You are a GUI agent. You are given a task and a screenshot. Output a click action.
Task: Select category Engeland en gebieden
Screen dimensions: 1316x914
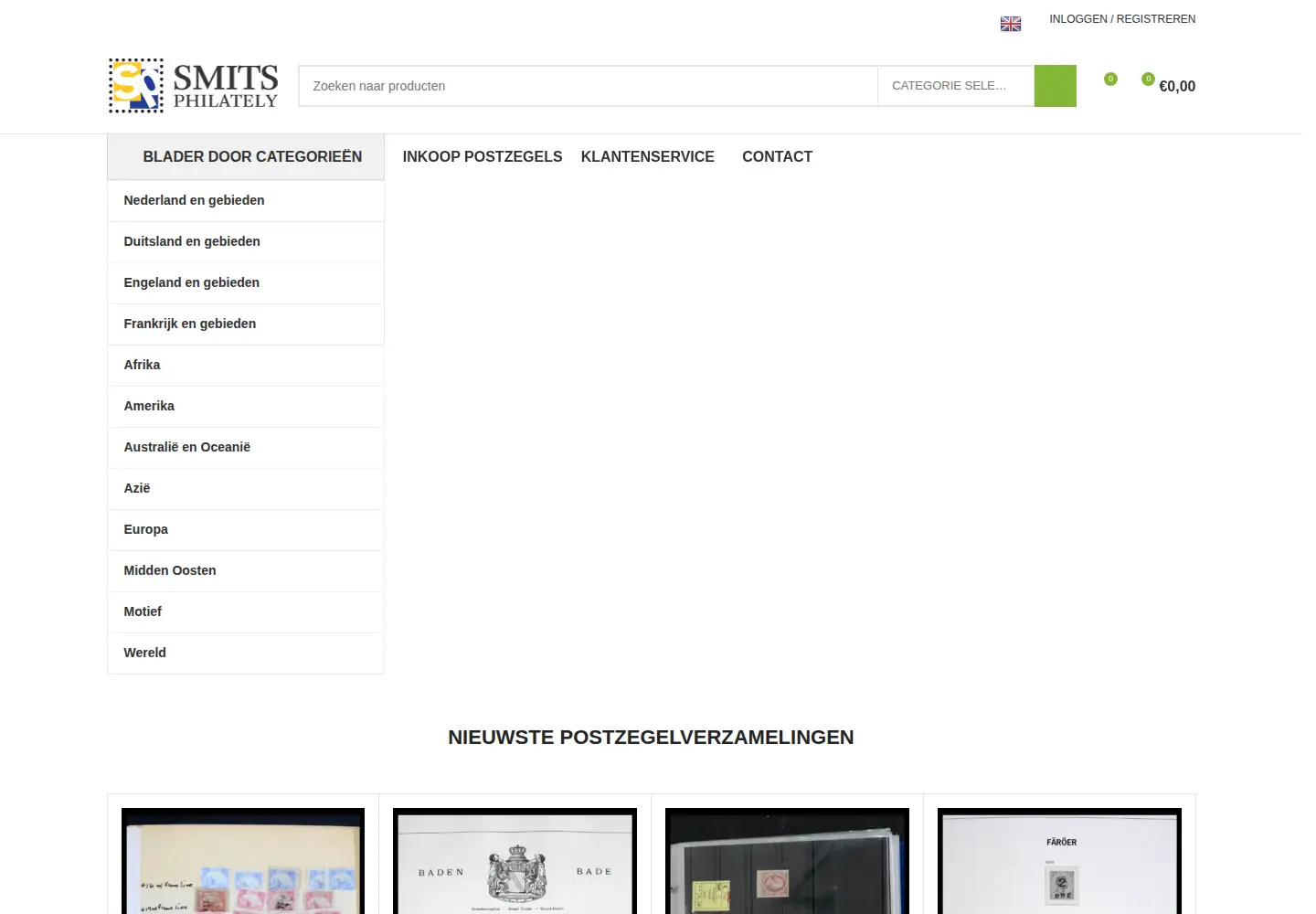246,282
